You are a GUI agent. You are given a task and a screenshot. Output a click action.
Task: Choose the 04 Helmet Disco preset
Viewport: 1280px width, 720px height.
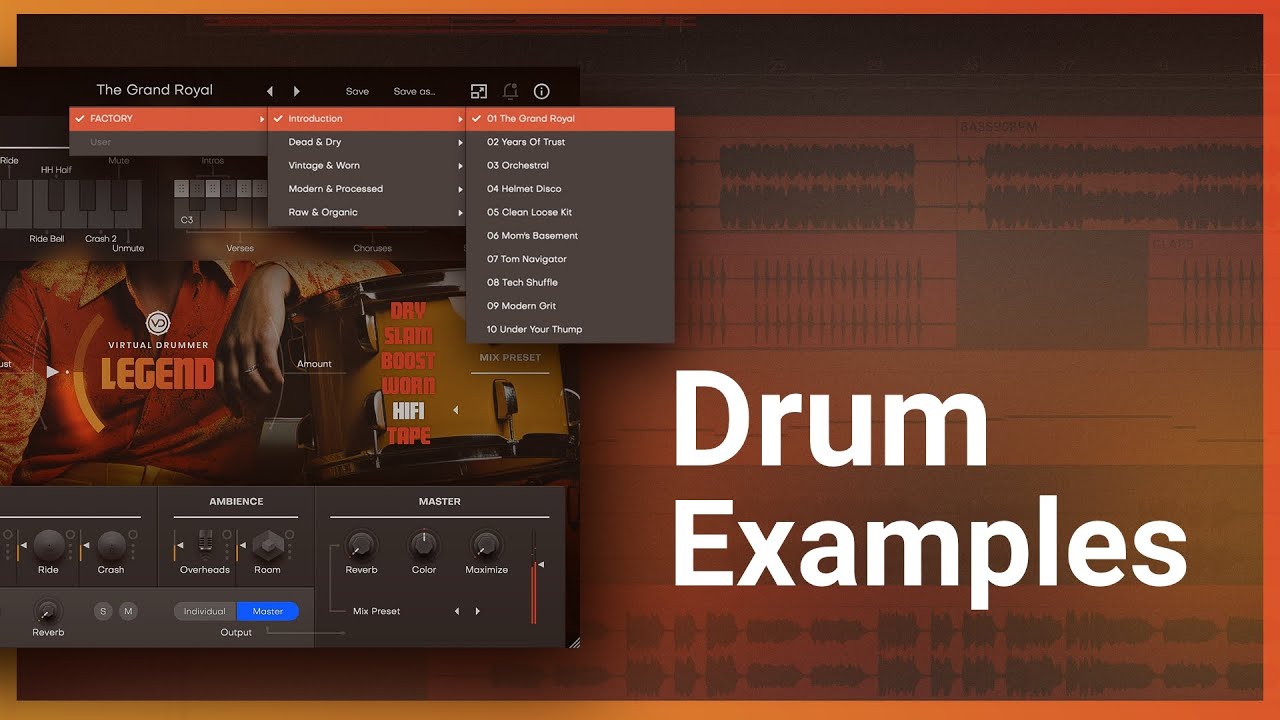coord(524,189)
